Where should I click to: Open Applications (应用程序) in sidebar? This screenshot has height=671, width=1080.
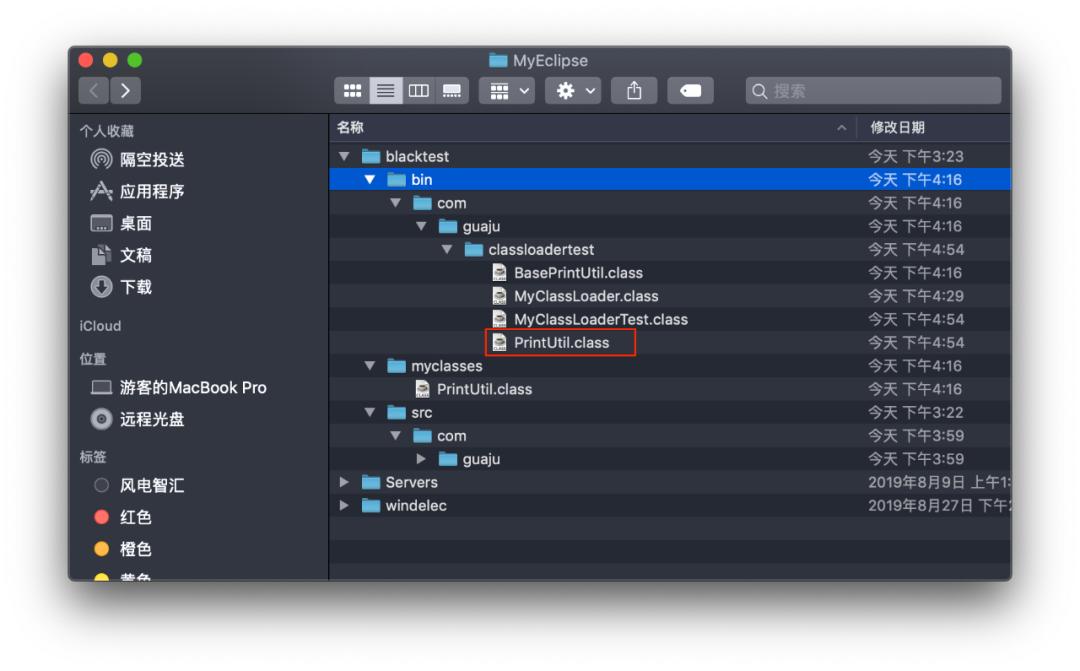click(138, 192)
